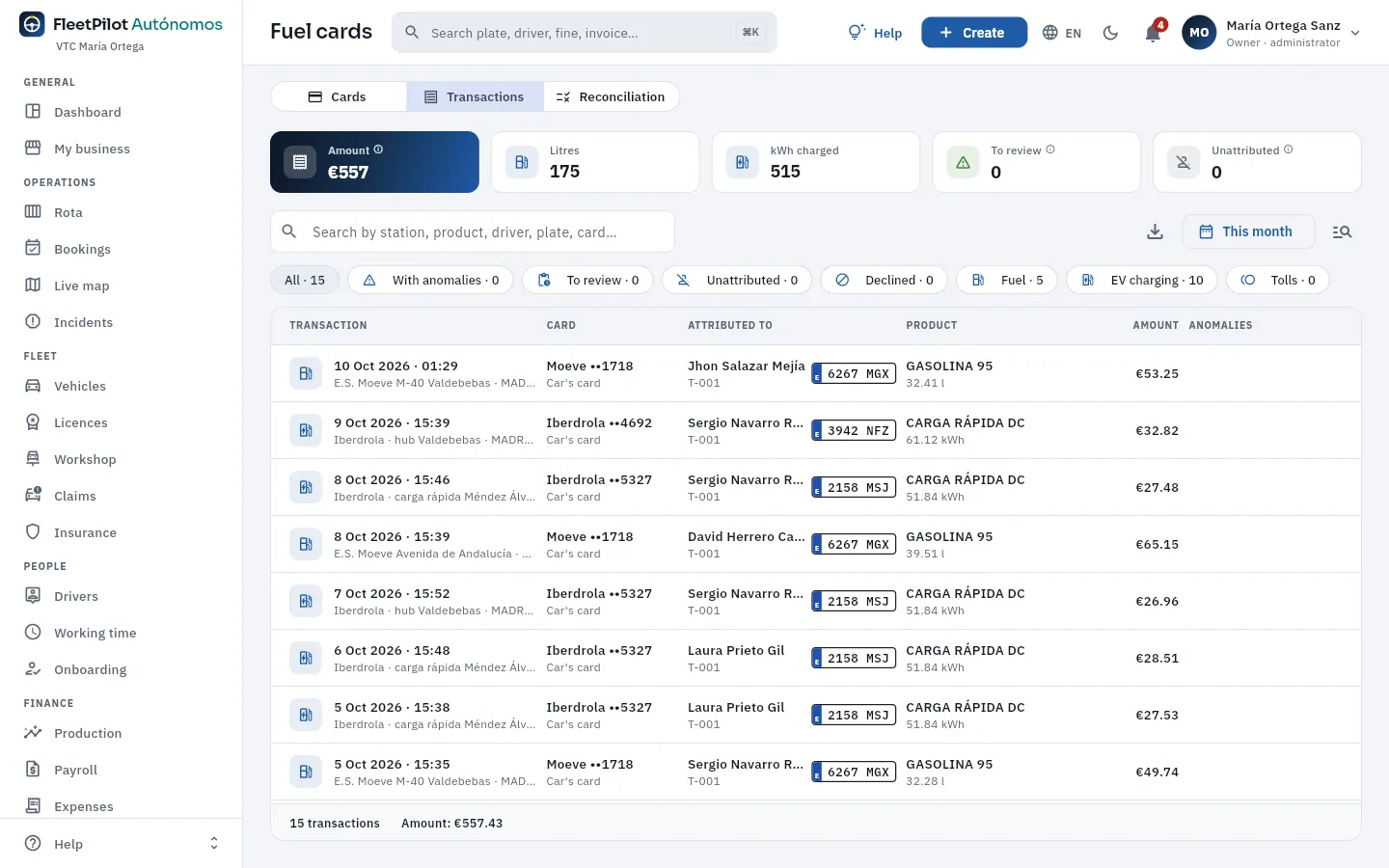Go to My business sidebar item
1389x868 pixels.
coord(121,149)
